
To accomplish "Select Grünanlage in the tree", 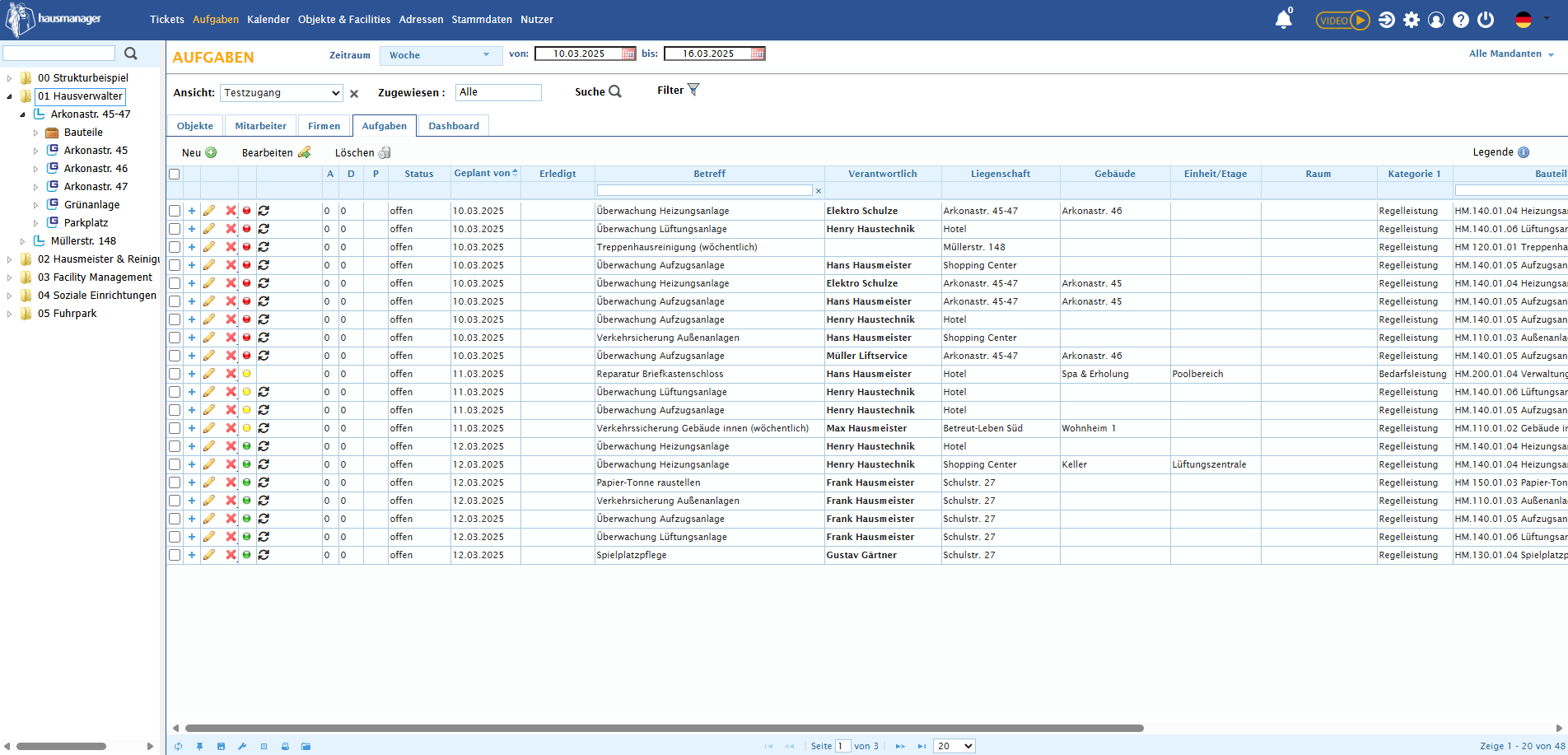I will 91,205.
